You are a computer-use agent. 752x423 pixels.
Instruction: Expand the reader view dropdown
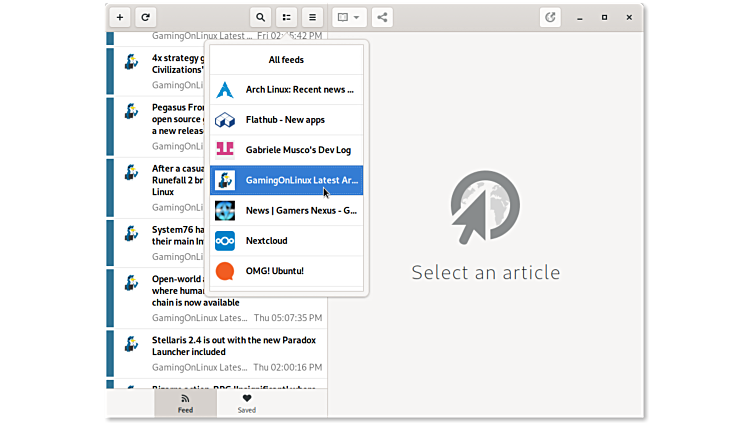pyautogui.click(x=349, y=17)
